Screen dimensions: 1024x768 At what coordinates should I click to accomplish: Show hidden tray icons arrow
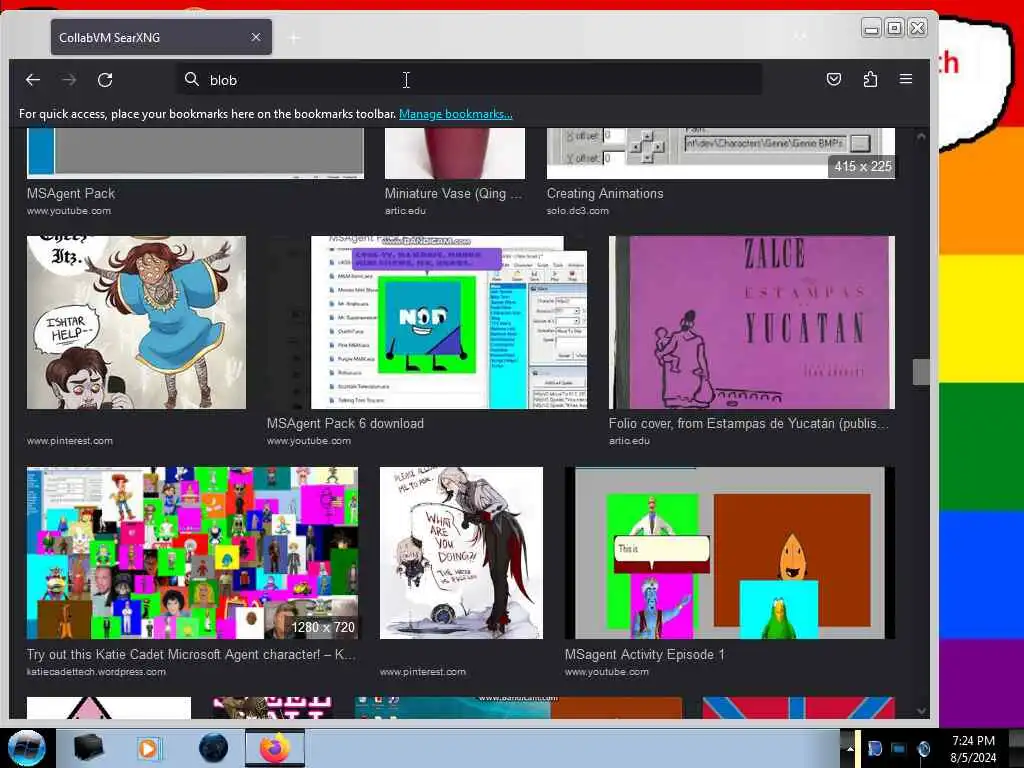tap(850, 748)
